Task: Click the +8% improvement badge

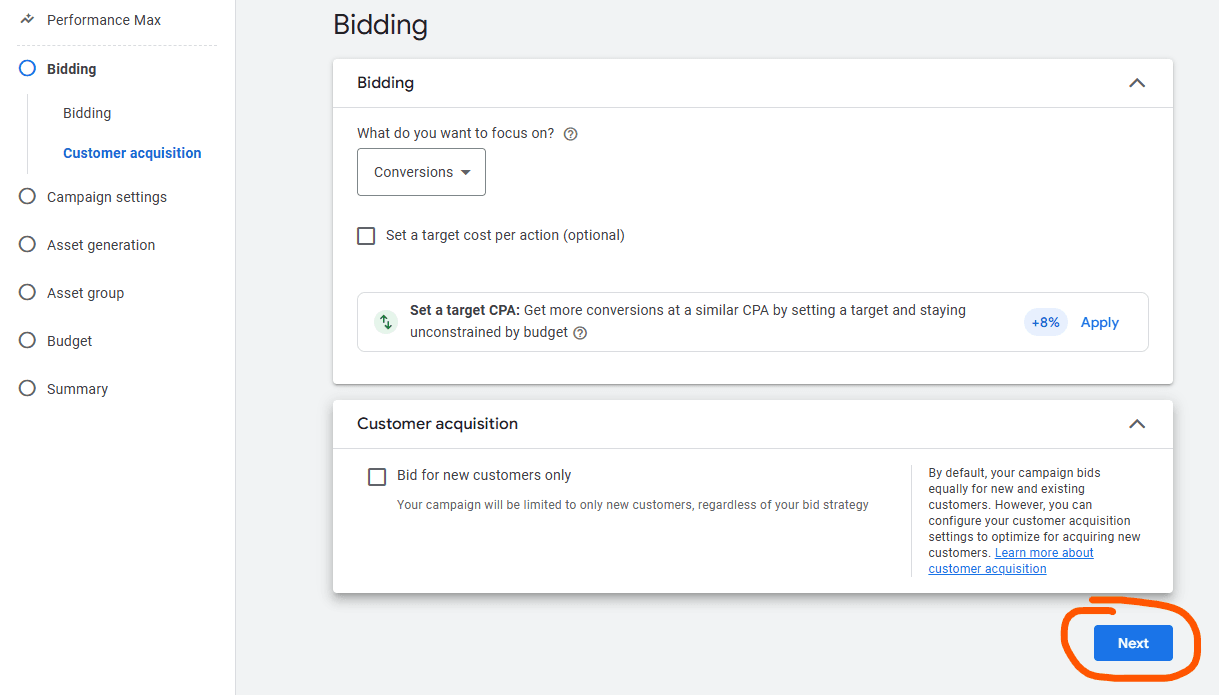Action: 1045,321
